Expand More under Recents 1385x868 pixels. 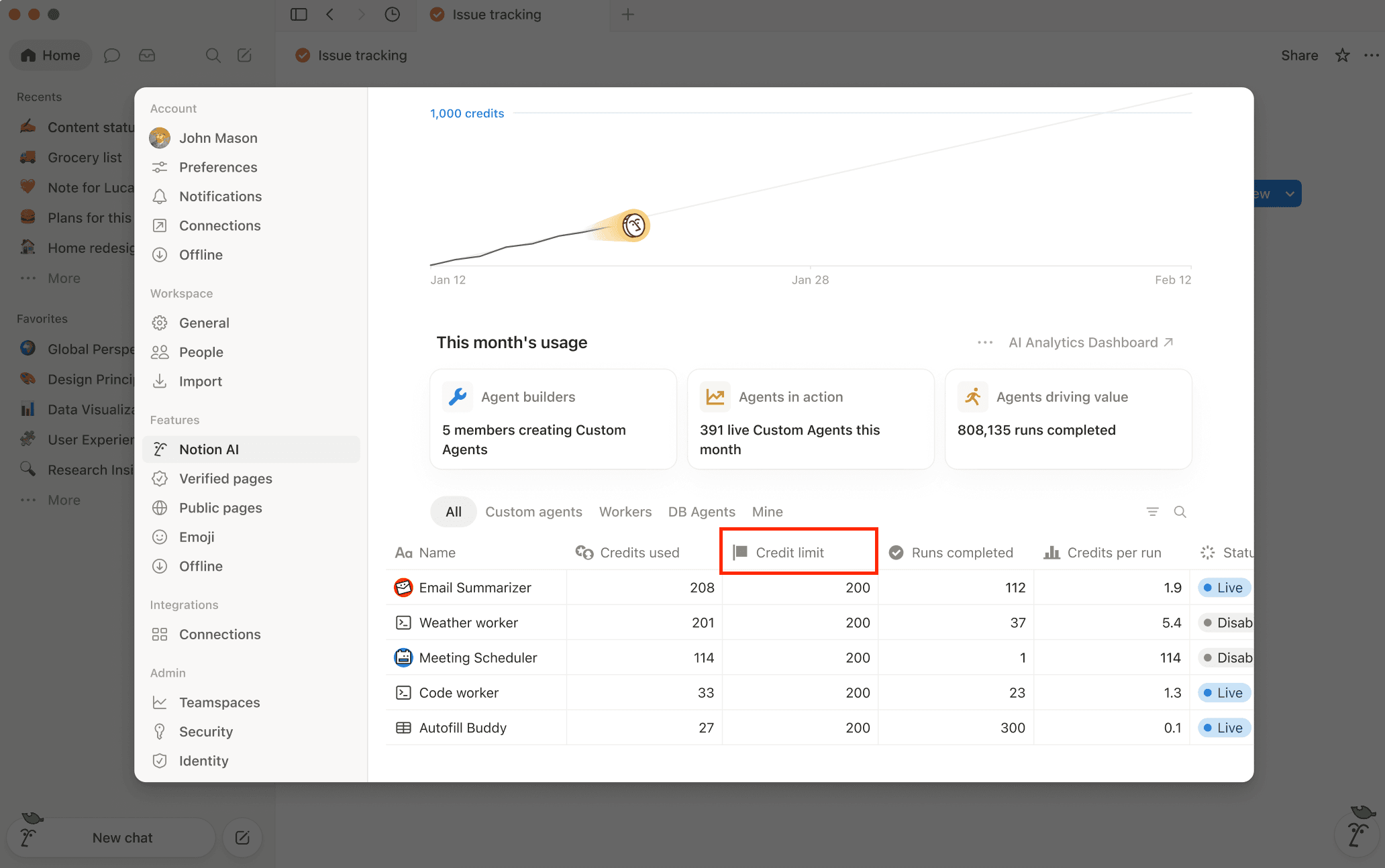(x=63, y=278)
